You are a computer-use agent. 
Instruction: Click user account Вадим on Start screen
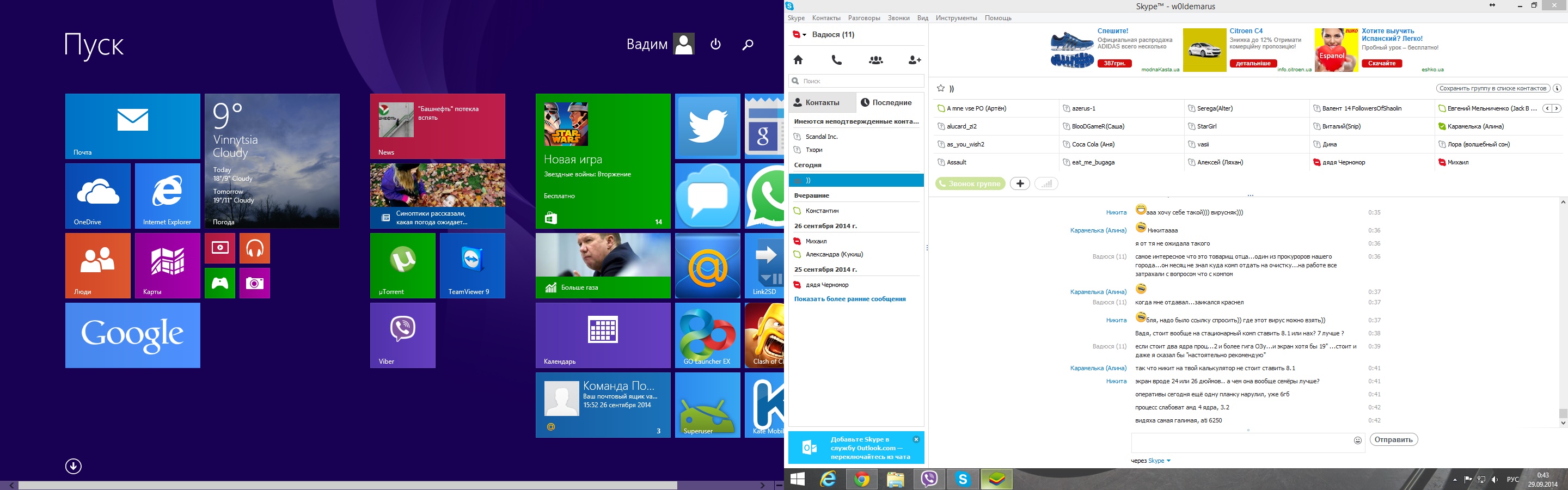click(660, 44)
